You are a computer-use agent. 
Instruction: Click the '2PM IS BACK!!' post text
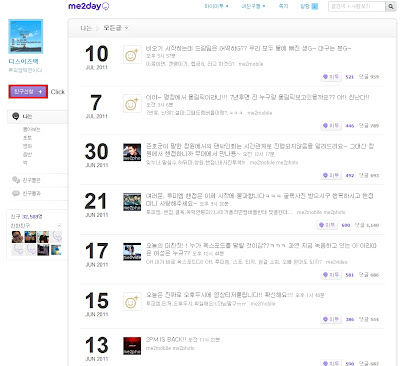pyautogui.click(x=166, y=339)
